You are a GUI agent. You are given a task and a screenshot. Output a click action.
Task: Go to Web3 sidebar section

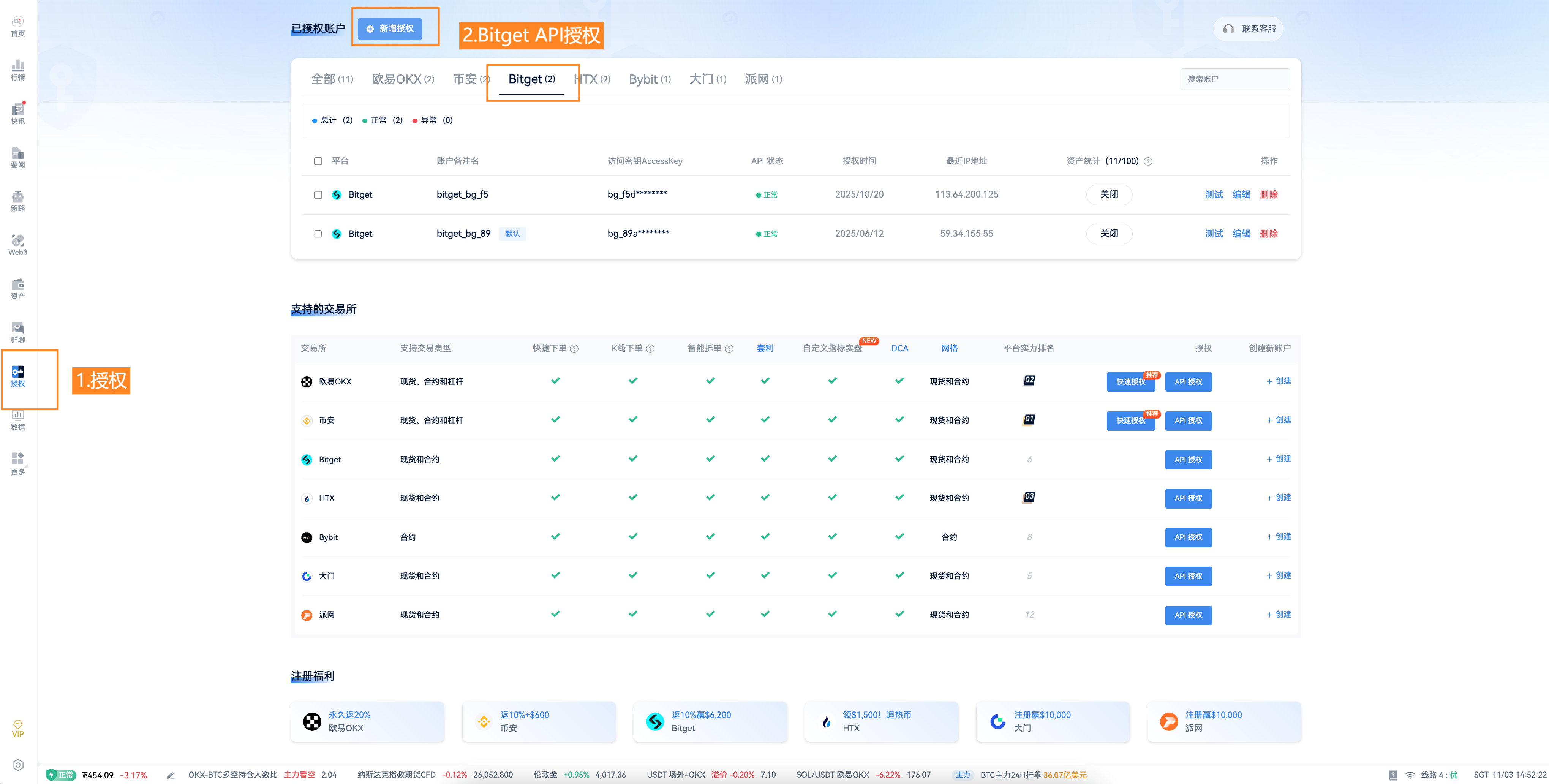[17, 245]
